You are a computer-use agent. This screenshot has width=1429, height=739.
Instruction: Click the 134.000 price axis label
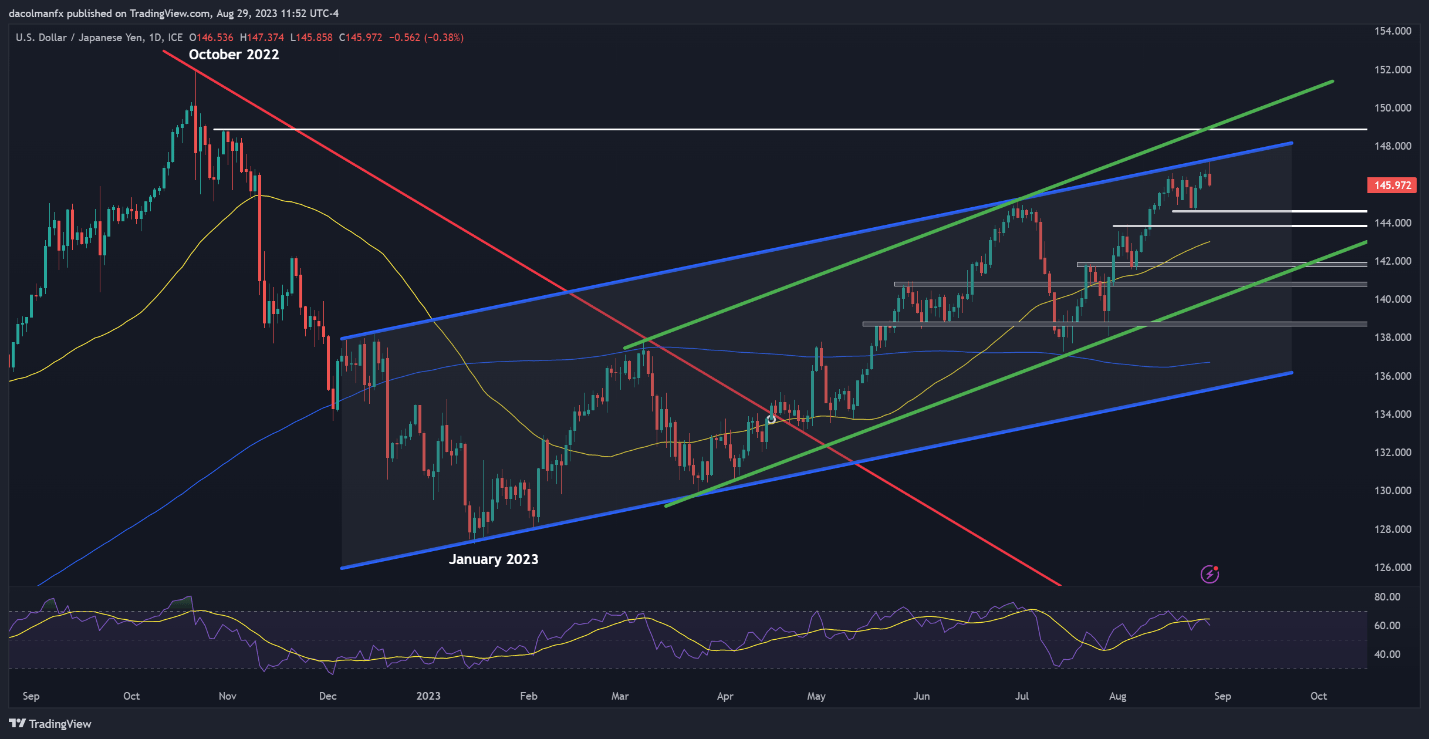point(1392,414)
